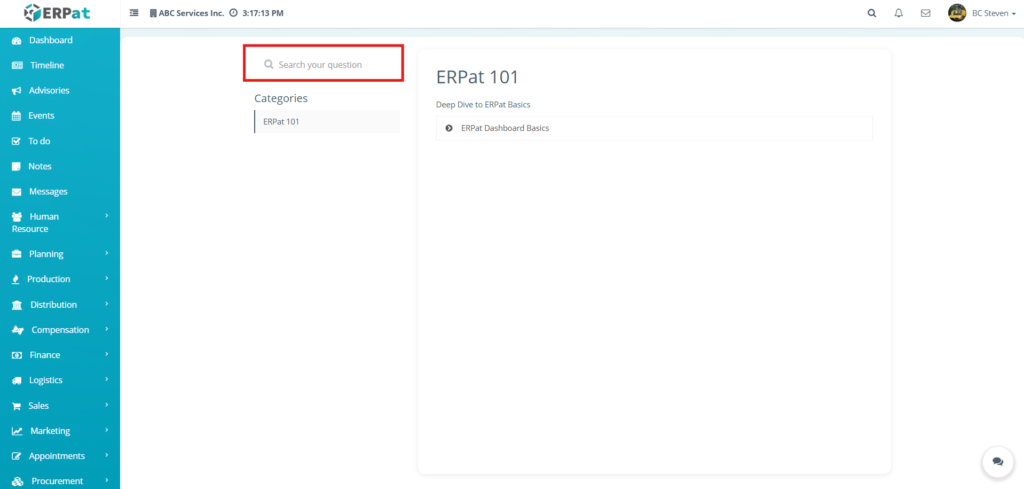Click the magnifier icon in question search

coord(268,65)
